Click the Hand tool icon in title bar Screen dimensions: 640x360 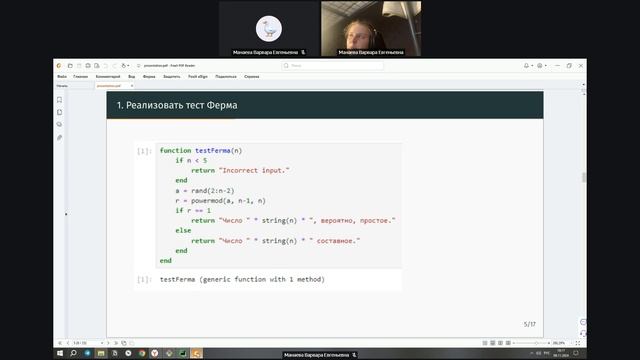pyautogui.click(x=124, y=66)
